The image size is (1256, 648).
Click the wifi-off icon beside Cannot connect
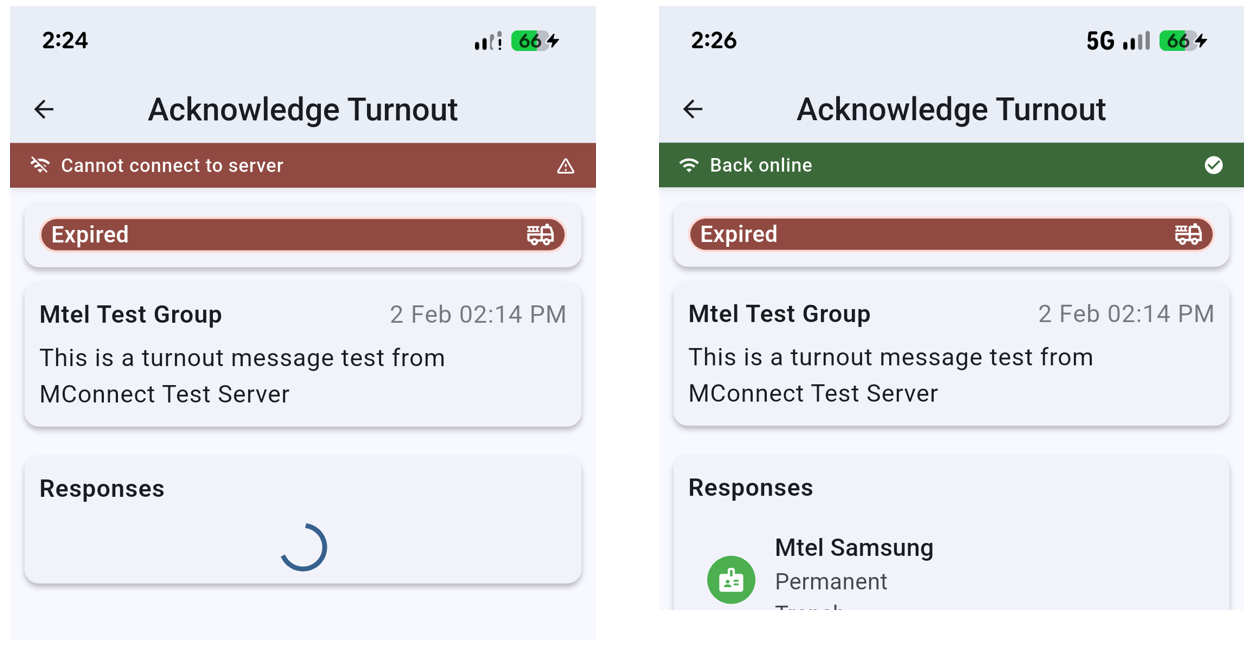pos(40,165)
